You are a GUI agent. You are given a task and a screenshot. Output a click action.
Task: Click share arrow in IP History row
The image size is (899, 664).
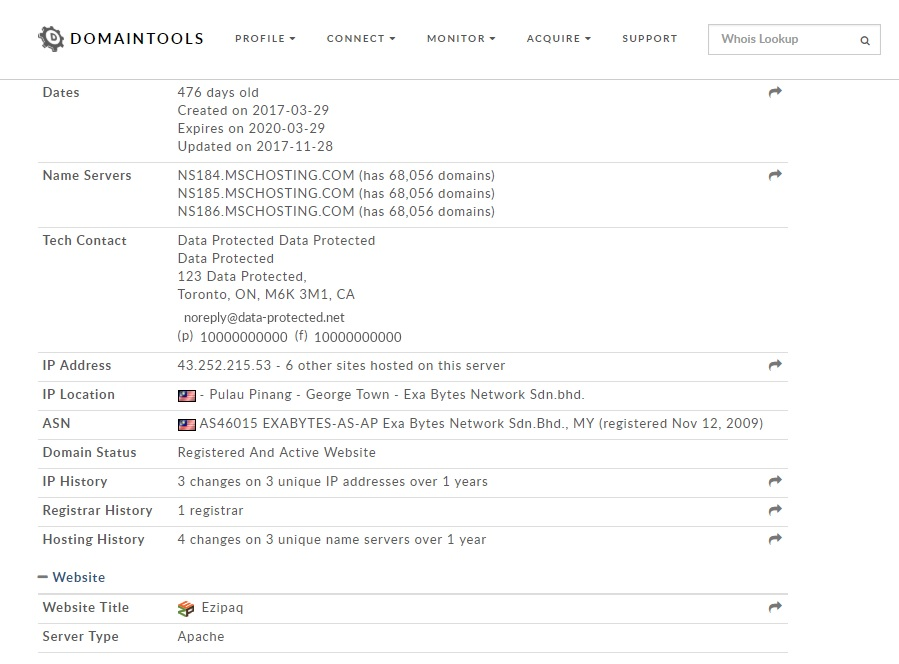[x=775, y=481]
